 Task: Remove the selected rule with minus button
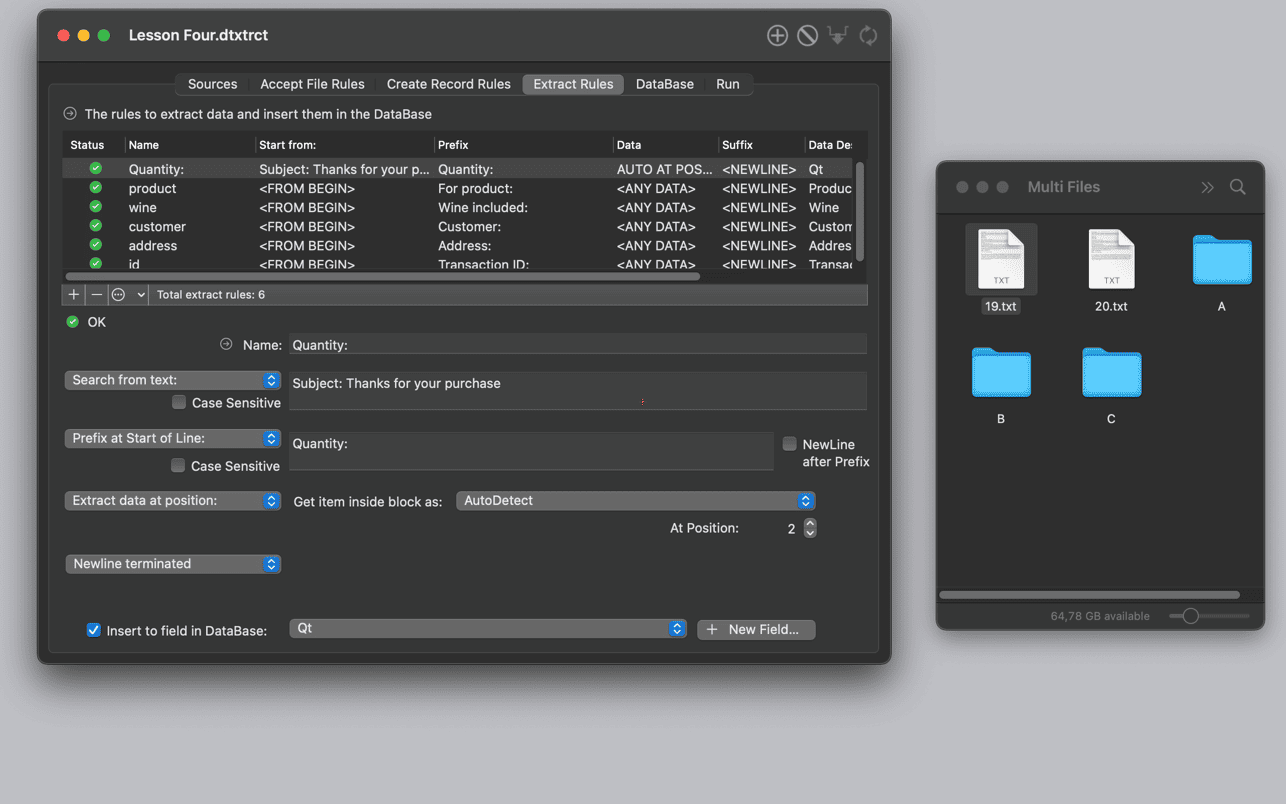(97, 295)
